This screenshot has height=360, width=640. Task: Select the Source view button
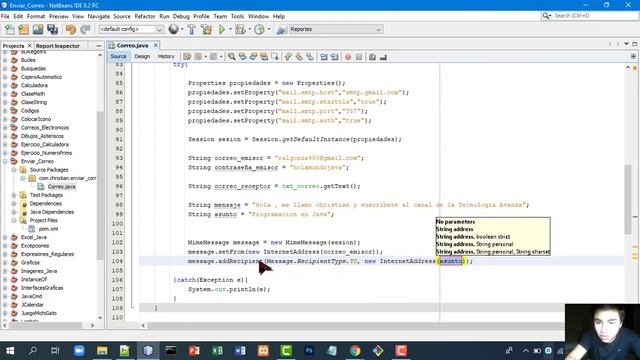point(118,57)
